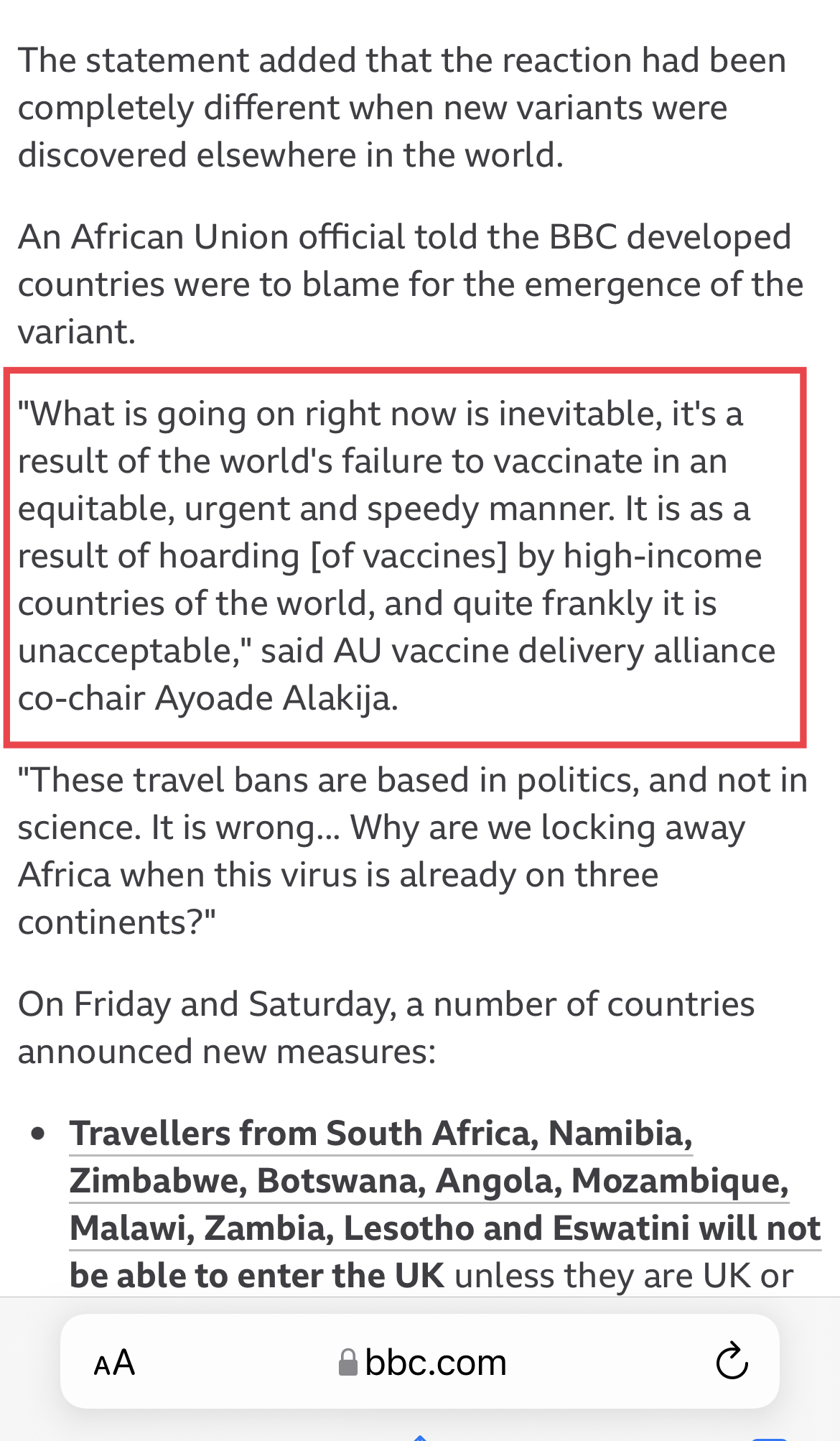The height and width of the screenshot is (1441, 840).
Task: Tap the blue Tabs icon at bottom right
Action: pyautogui.click(x=770, y=1438)
